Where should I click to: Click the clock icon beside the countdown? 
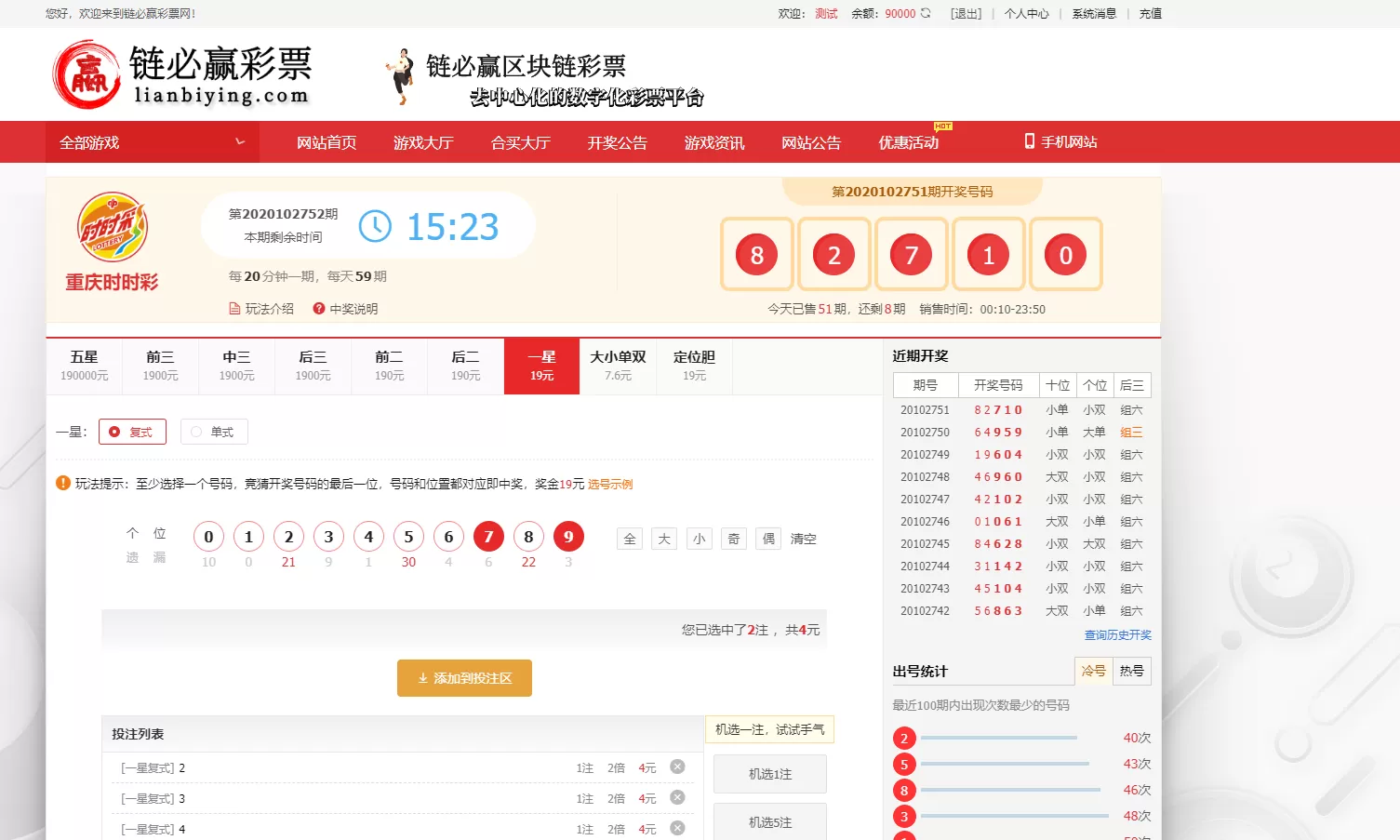click(x=376, y=225)
